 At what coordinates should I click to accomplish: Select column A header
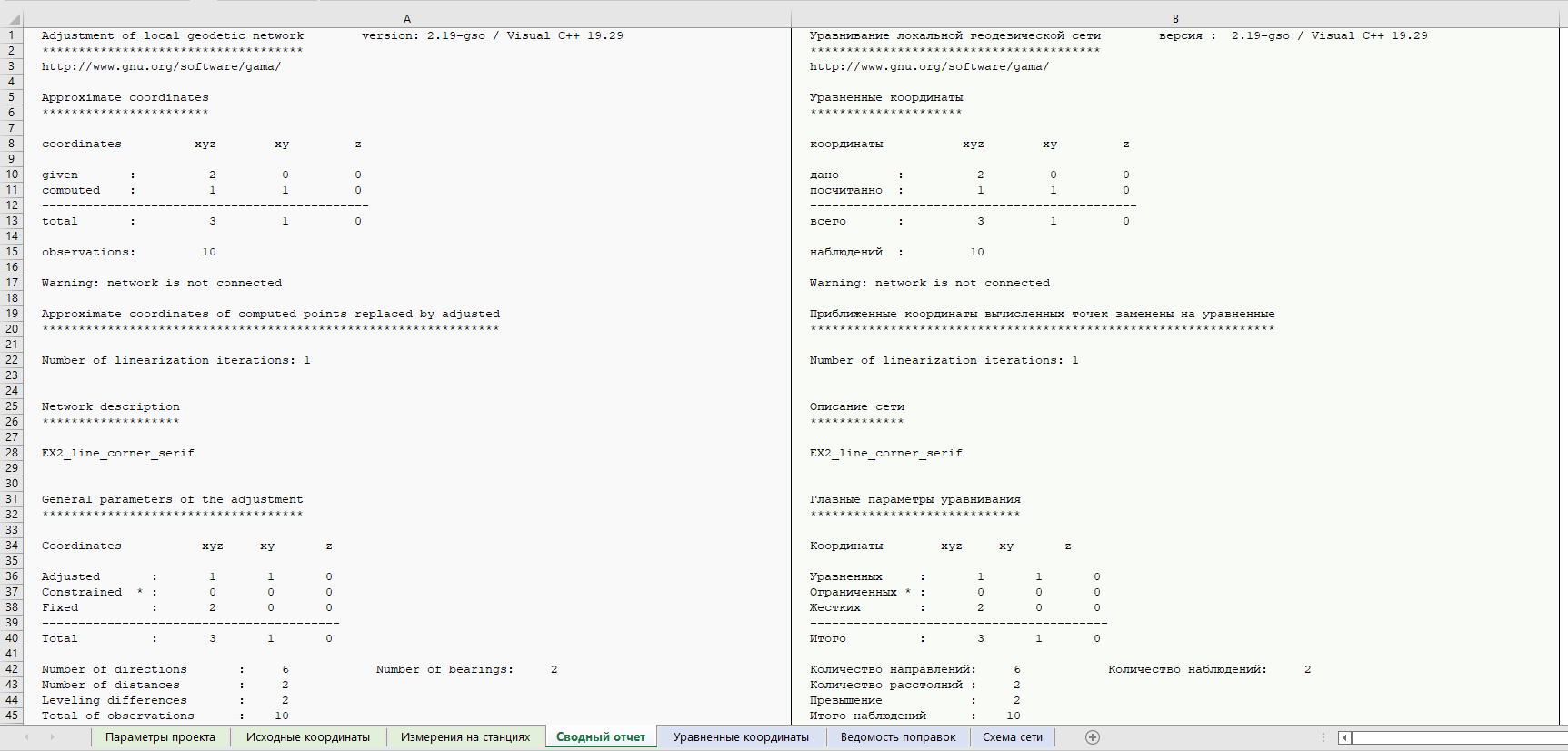coord(406,18)
